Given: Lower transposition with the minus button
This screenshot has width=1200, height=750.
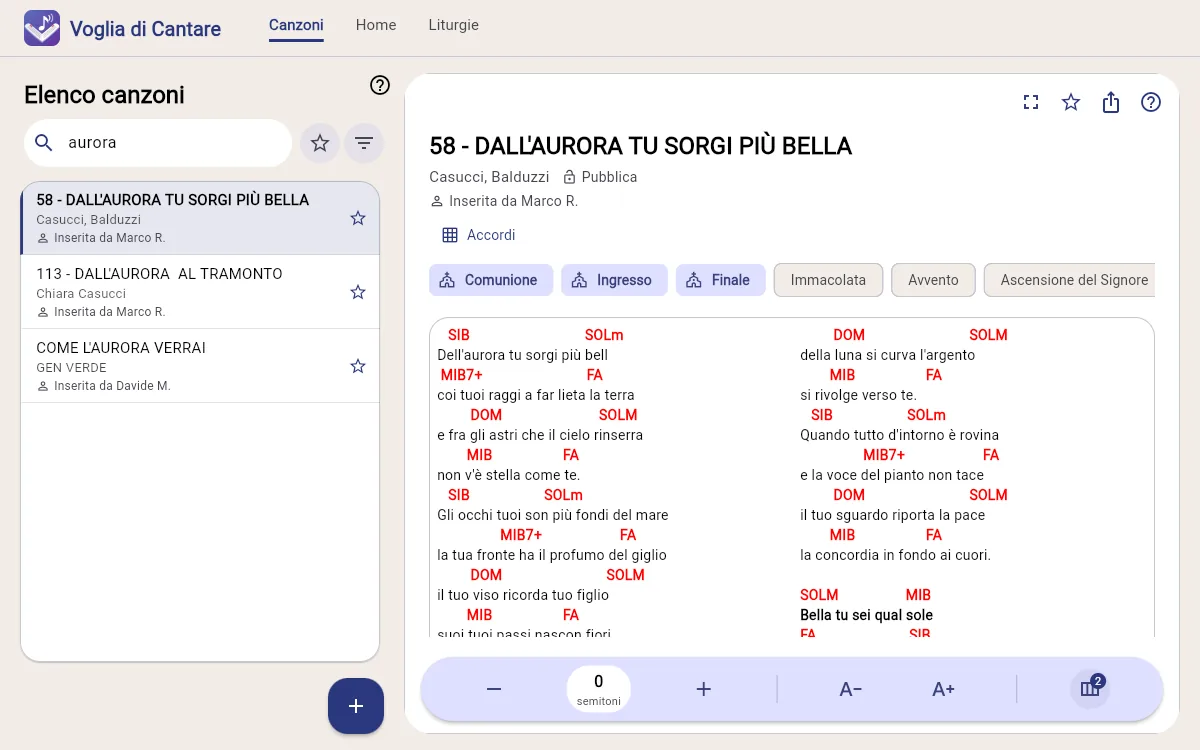Looking at the screenshot, I should pos(494,689).
